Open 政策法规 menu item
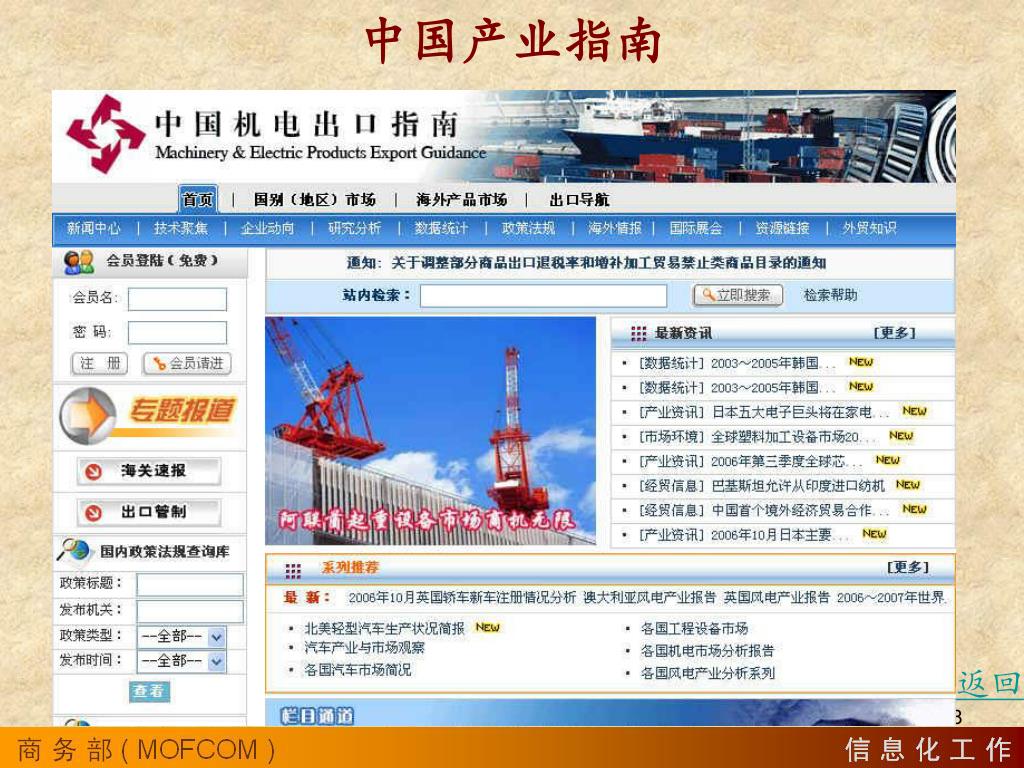This screenshot has width=1024, height=768. (x=528, y=229)
